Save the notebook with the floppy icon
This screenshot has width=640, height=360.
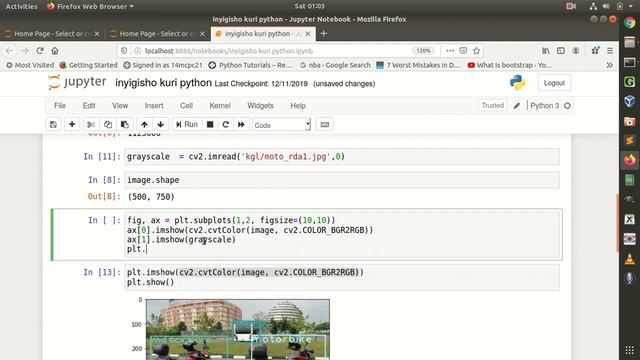[53, 124]
